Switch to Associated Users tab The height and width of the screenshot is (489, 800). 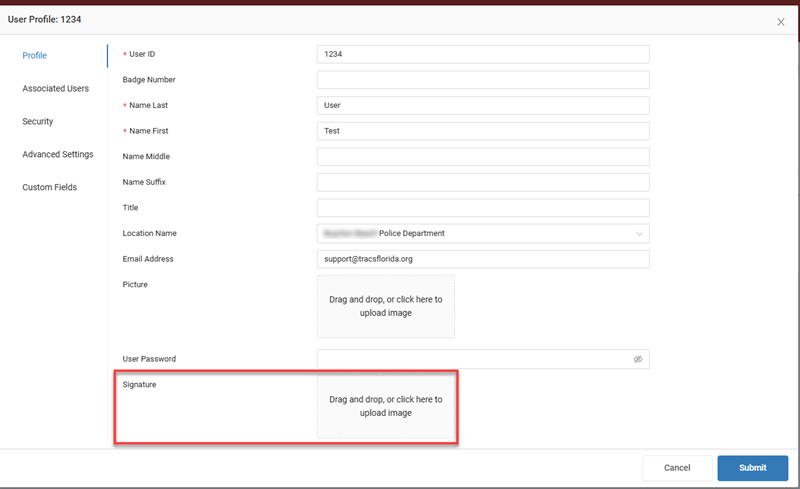point(56,89)
